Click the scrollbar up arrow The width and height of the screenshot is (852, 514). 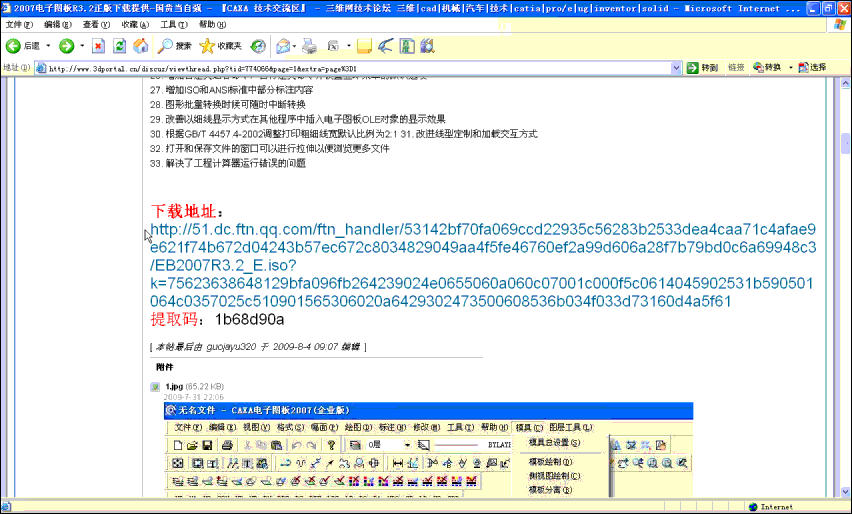tap(845, 83)
